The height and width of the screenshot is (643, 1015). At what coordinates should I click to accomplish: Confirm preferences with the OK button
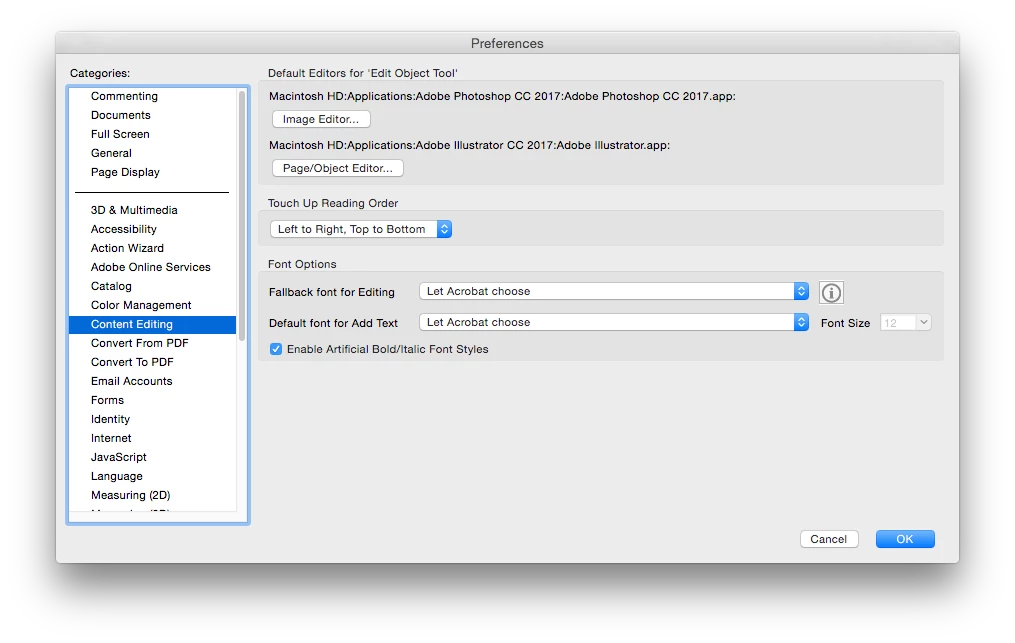click(905, 539)
